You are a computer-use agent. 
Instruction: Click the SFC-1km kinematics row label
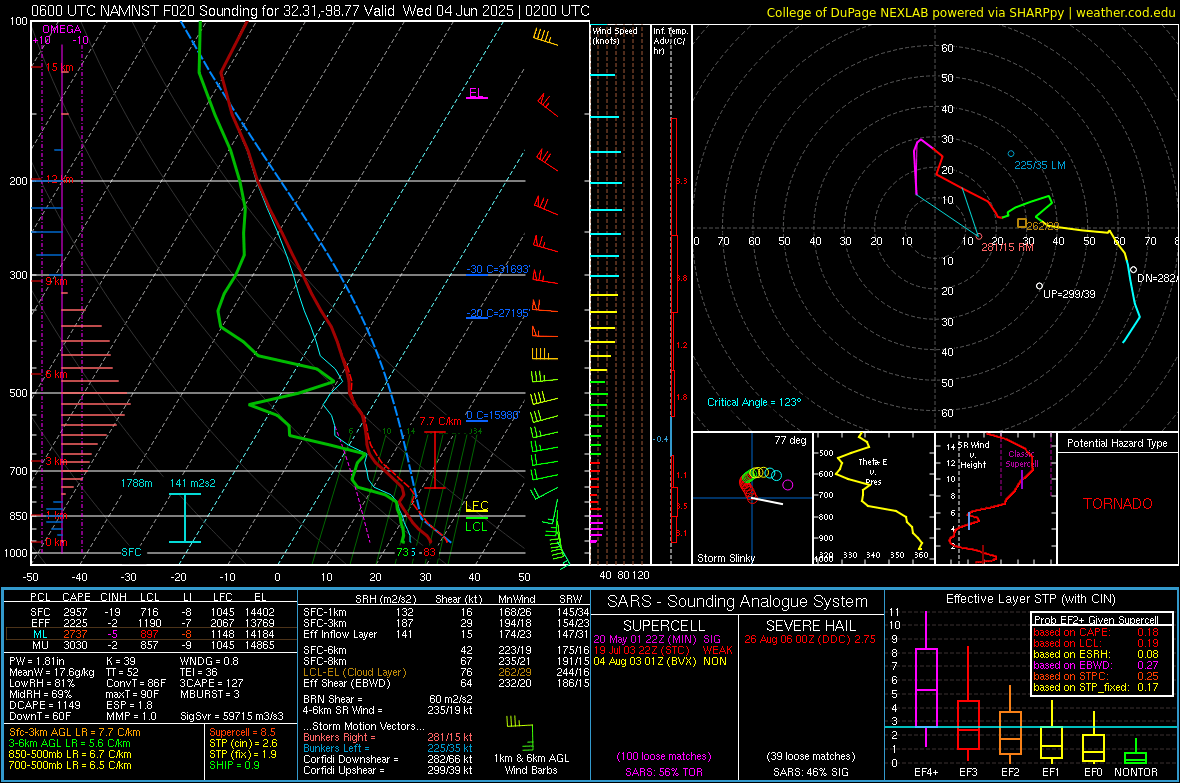coord(325,612)
